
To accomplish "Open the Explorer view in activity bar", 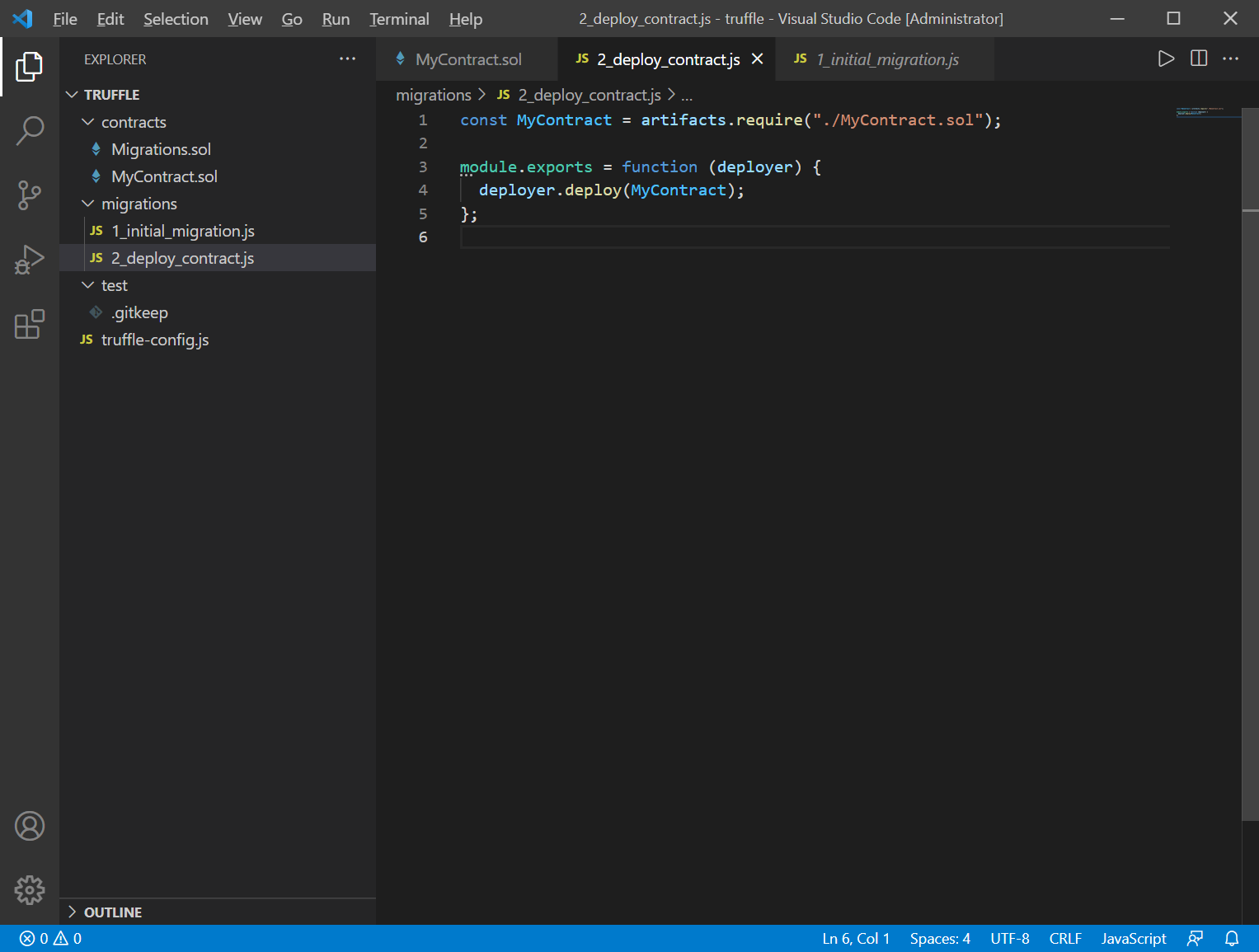I will pos(30,67).
